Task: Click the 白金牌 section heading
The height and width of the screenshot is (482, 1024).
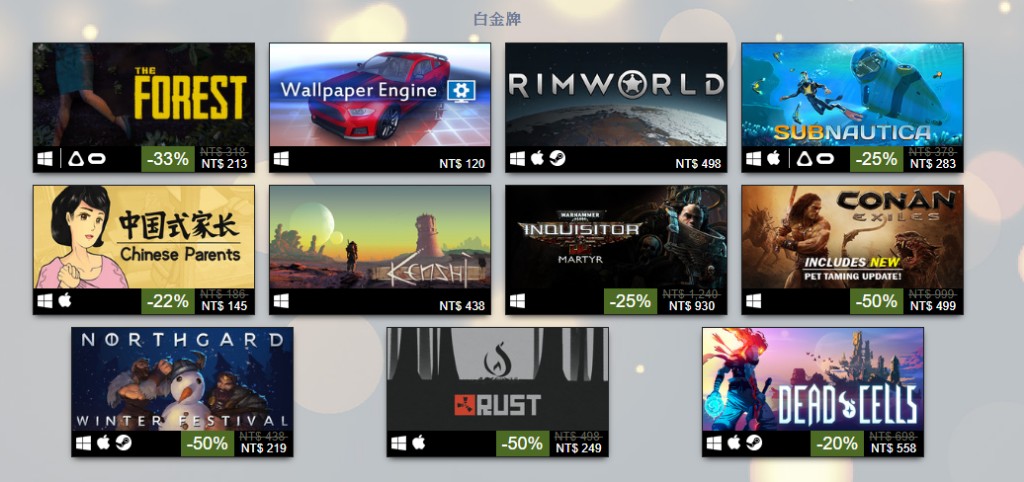Action: point(497,19)
